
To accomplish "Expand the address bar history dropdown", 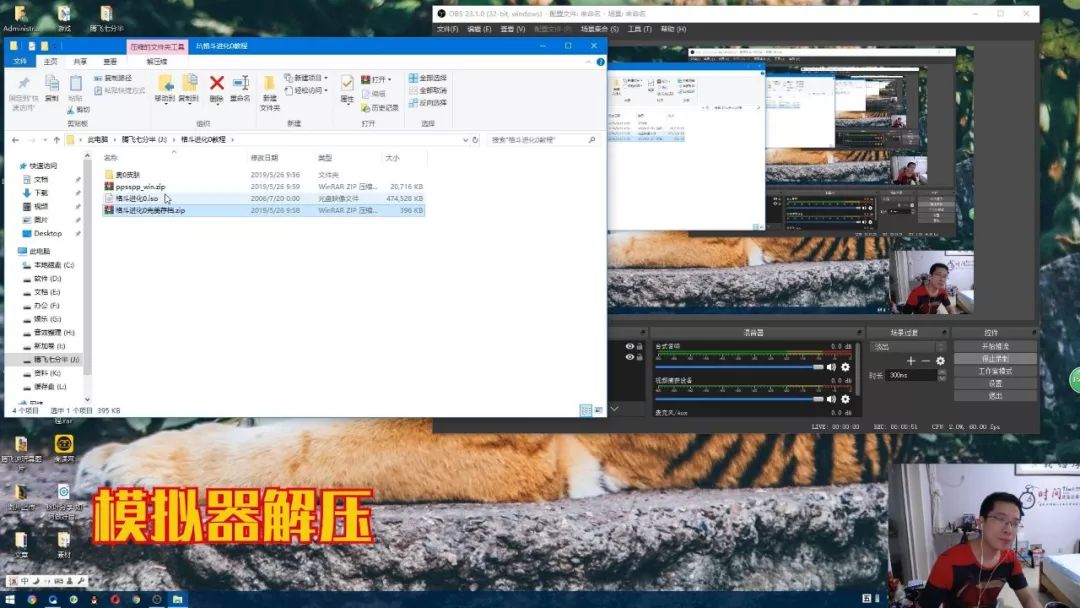I will [x=466, y=140].
